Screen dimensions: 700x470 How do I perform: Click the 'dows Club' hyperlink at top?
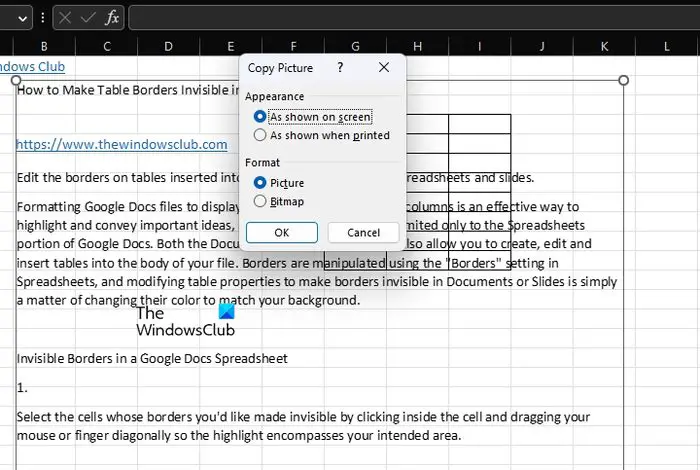coord(32,67)
